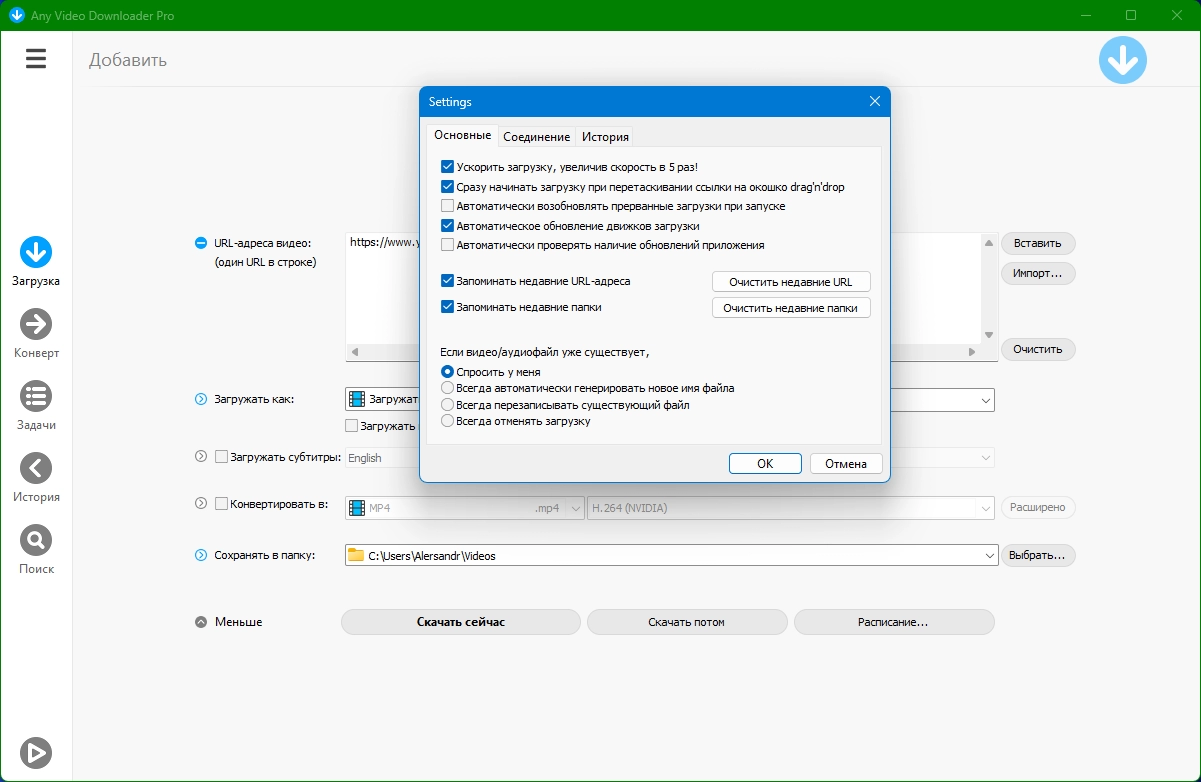Open the Поиск section in sidebar
The height and width of the screenshot is (782, 1201).
tap(36, 549)
